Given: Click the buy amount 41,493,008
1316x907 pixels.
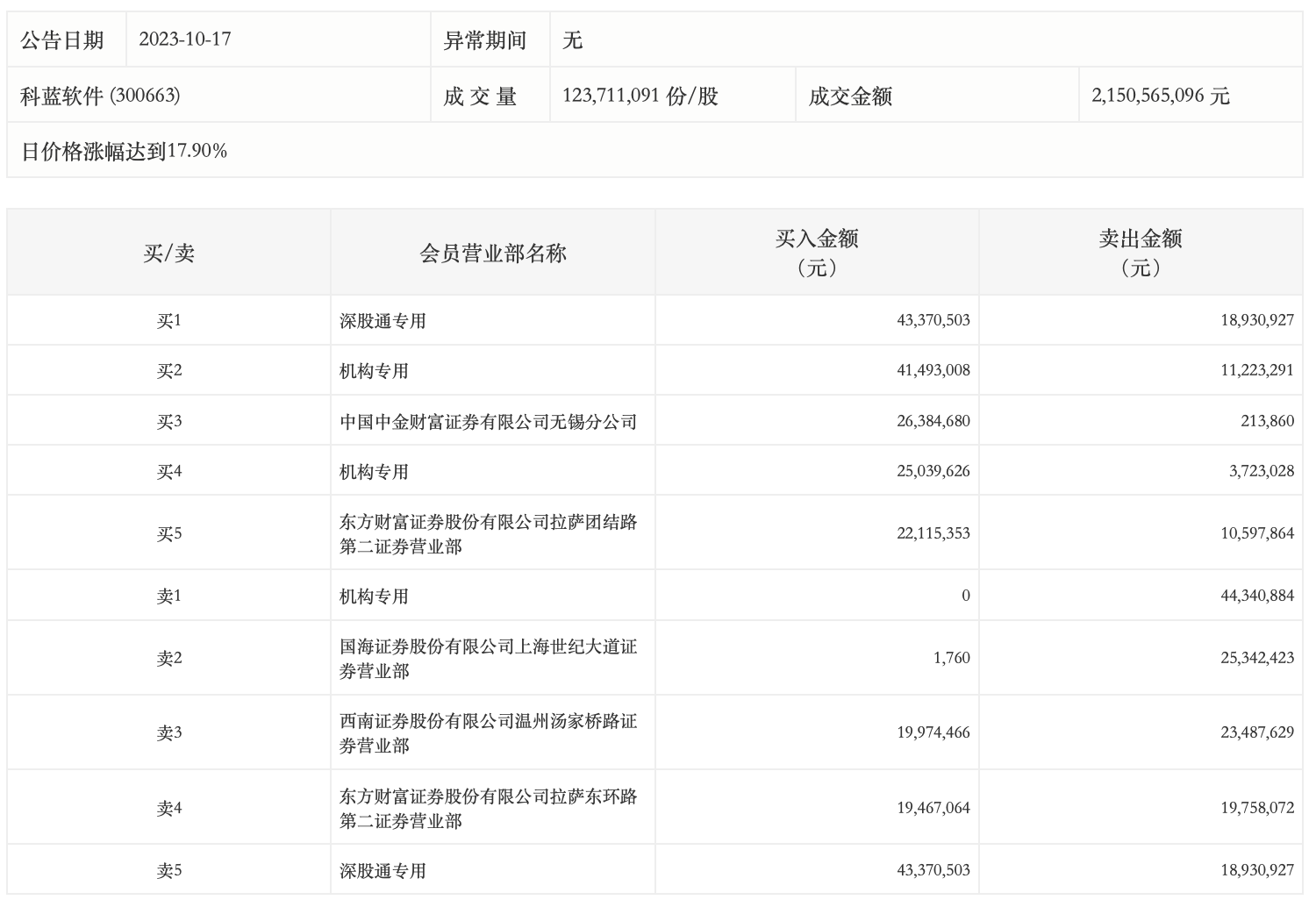Looking at the screenshot, I should (x=933, y=370).
